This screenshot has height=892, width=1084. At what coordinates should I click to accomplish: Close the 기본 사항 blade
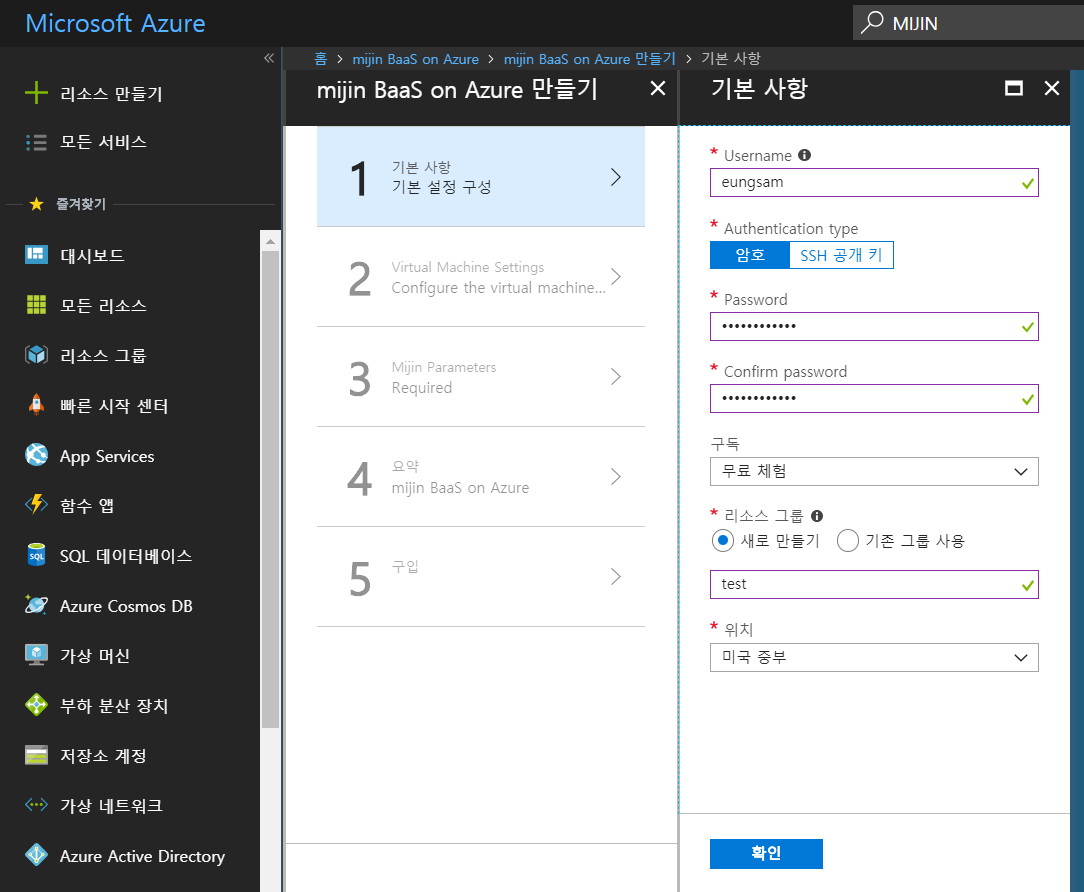[1052, 88]
